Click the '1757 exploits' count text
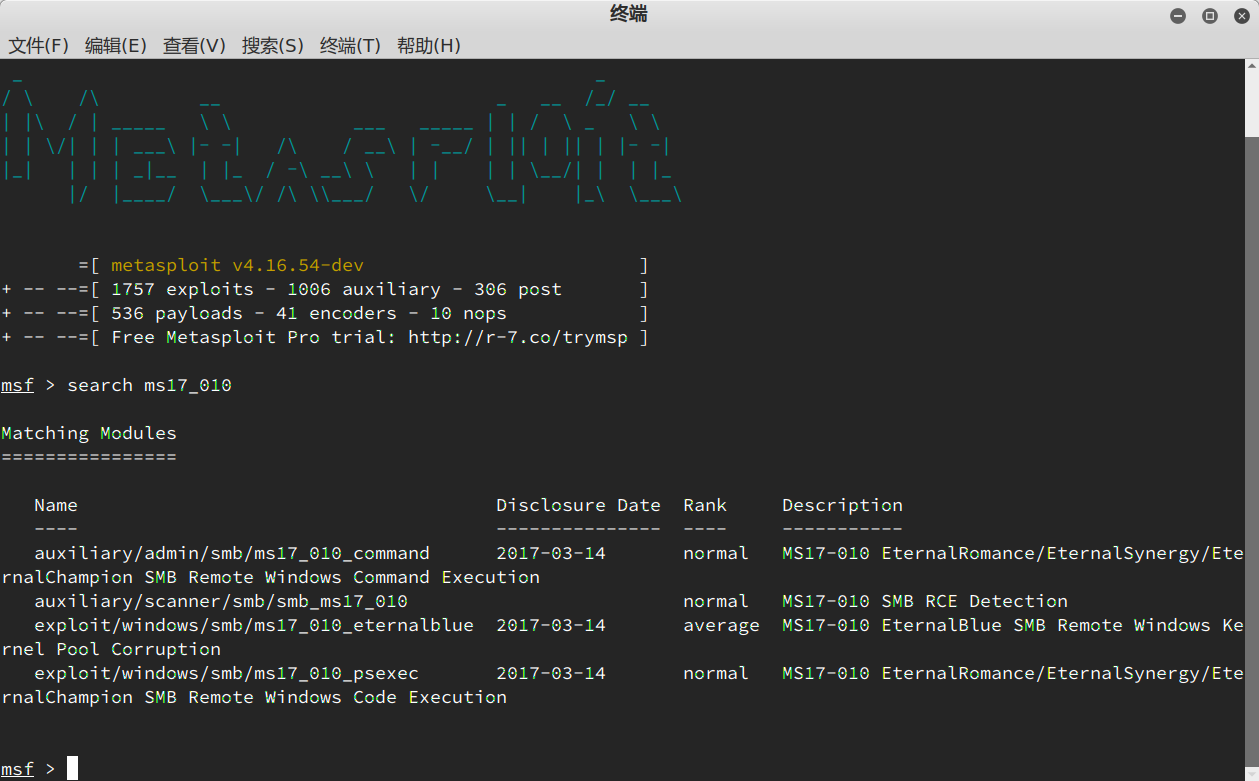 click(x=182, y=289)
